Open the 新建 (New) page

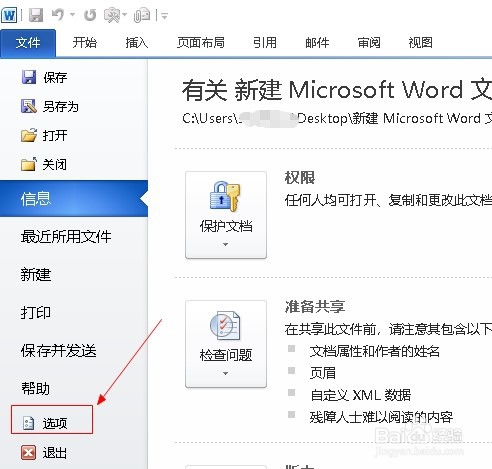point(36,275)
